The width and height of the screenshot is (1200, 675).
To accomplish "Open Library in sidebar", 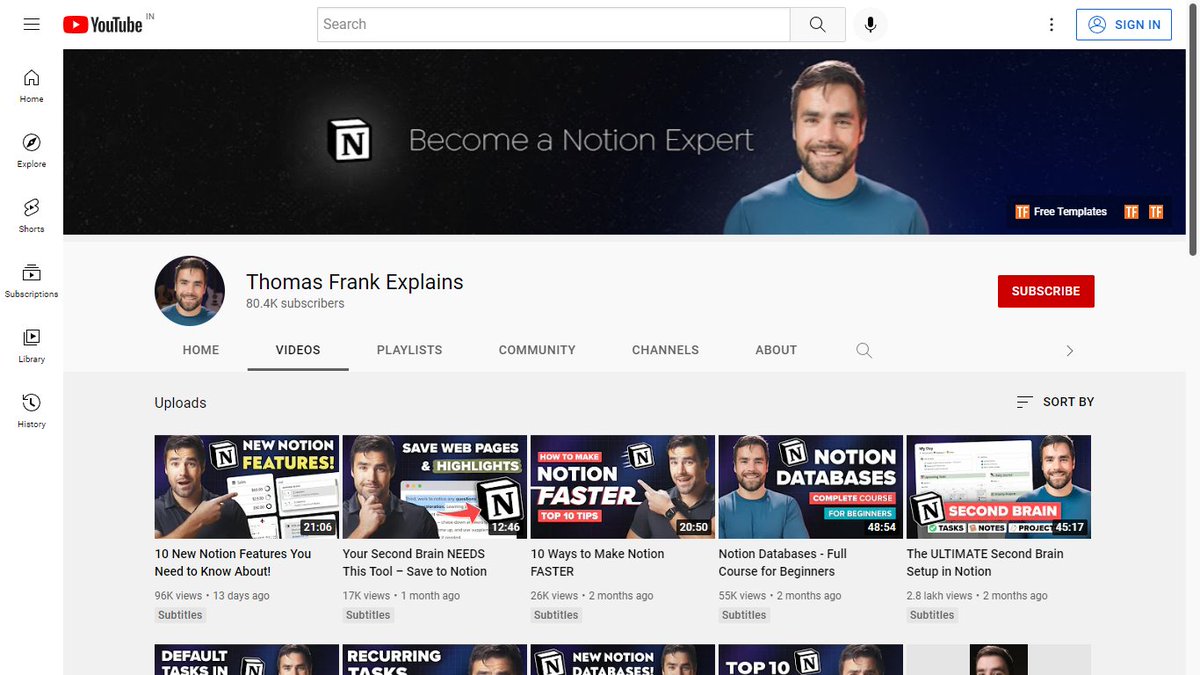I will pyautogui.click(x=32, y=346).
